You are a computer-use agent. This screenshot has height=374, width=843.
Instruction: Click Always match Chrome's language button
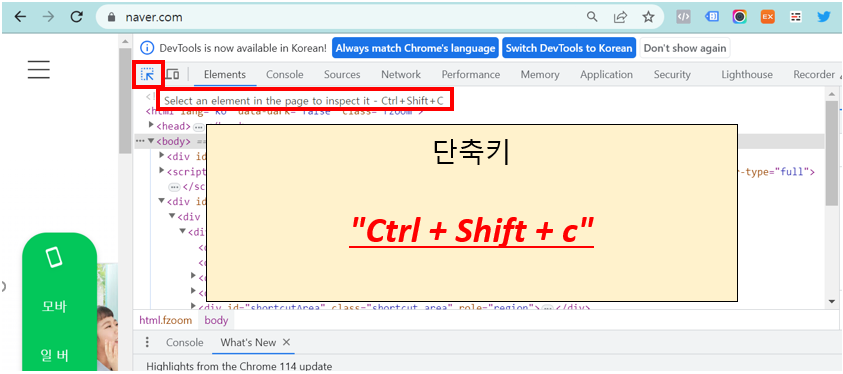click(x=415, y=48)
